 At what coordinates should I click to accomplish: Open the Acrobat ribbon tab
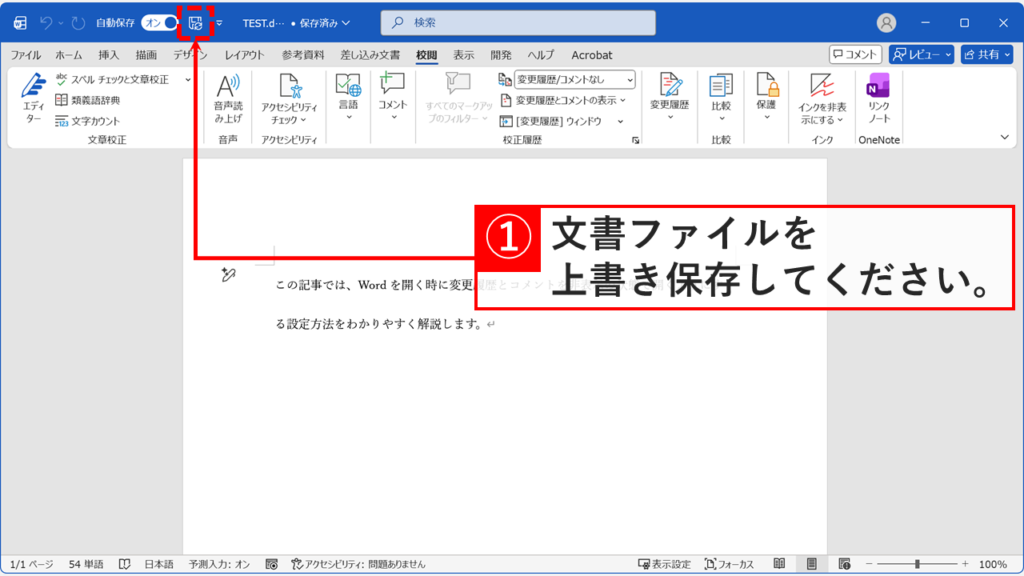594,55
